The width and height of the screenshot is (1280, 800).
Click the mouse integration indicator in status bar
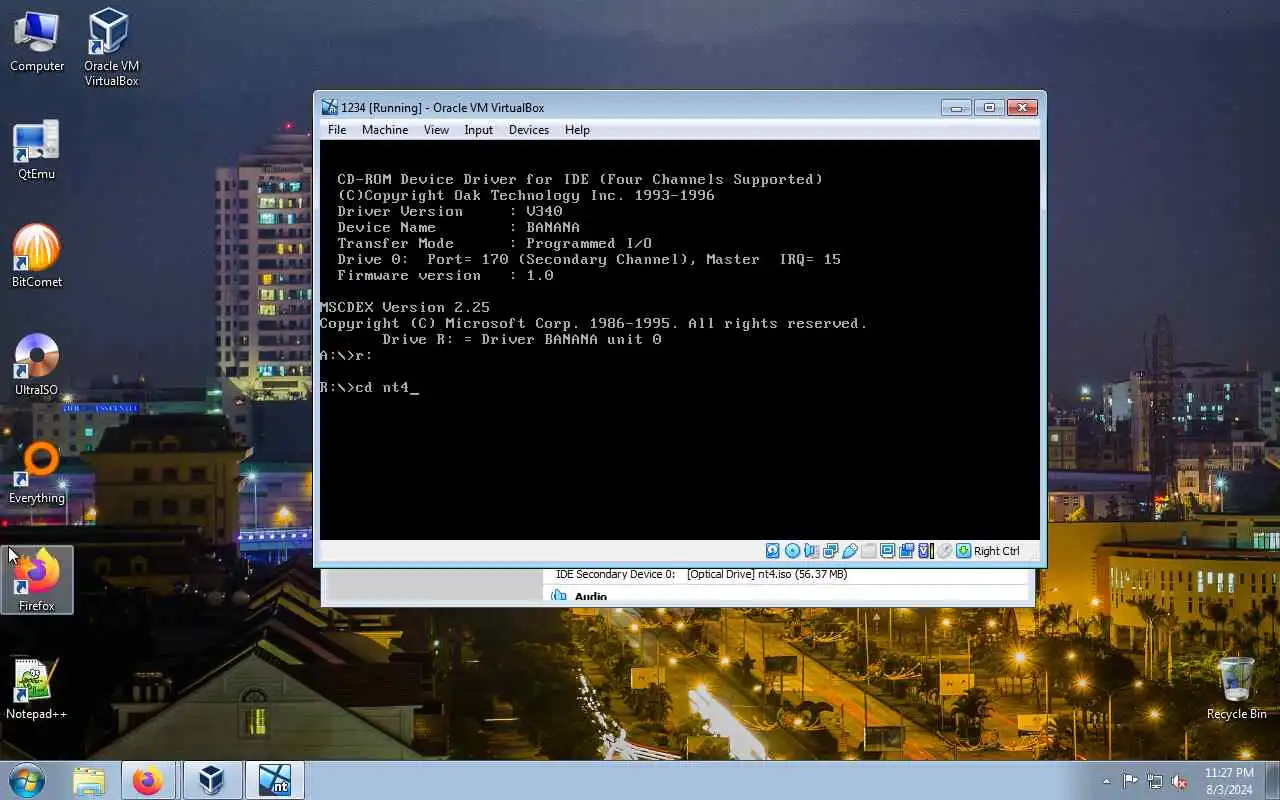click(945, 551)
